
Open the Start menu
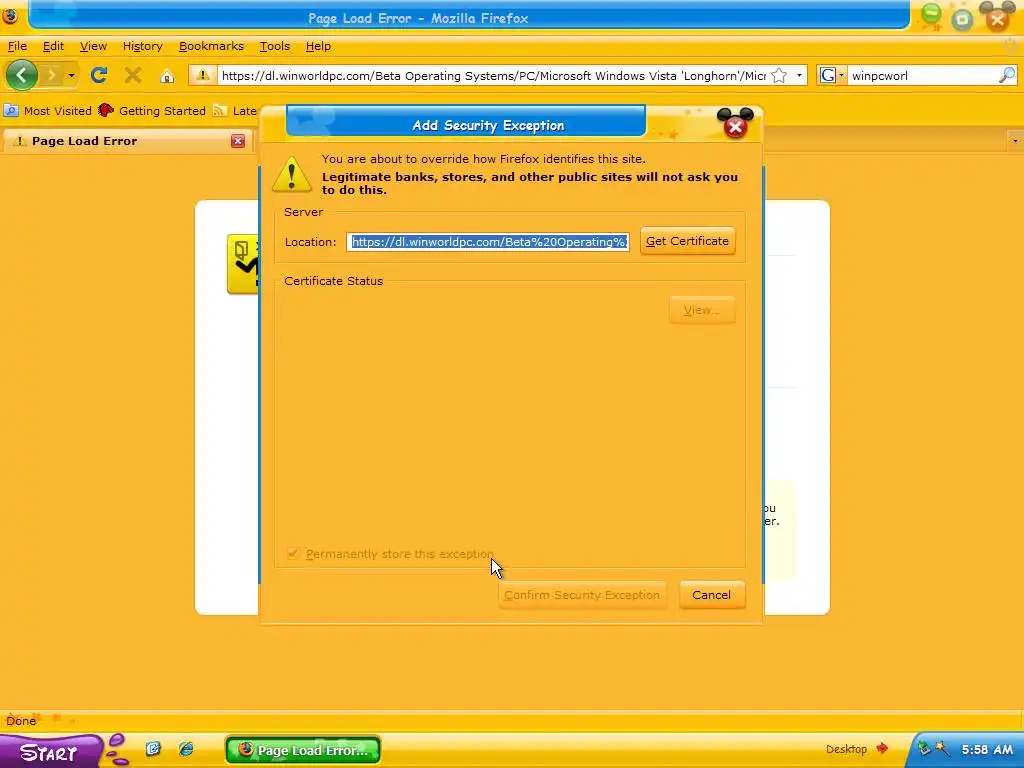pyautogui.click(x=51, y=752)
